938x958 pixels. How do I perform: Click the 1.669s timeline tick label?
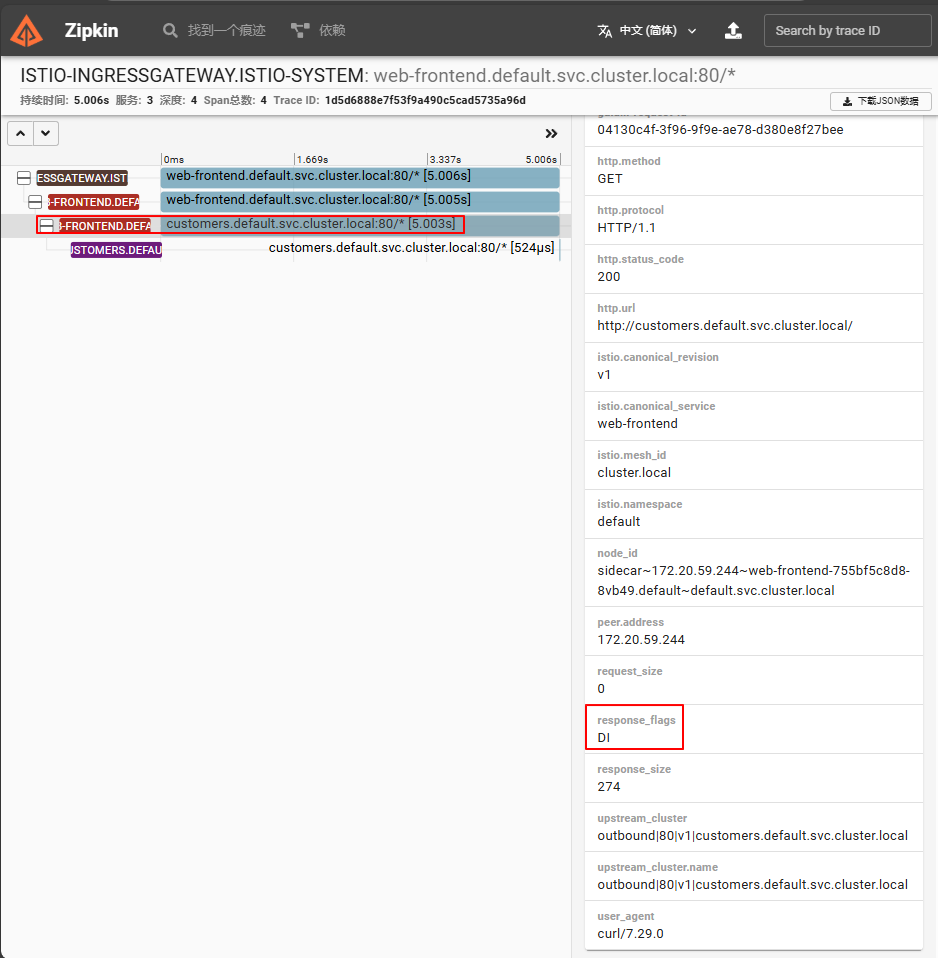click(312, 159)
